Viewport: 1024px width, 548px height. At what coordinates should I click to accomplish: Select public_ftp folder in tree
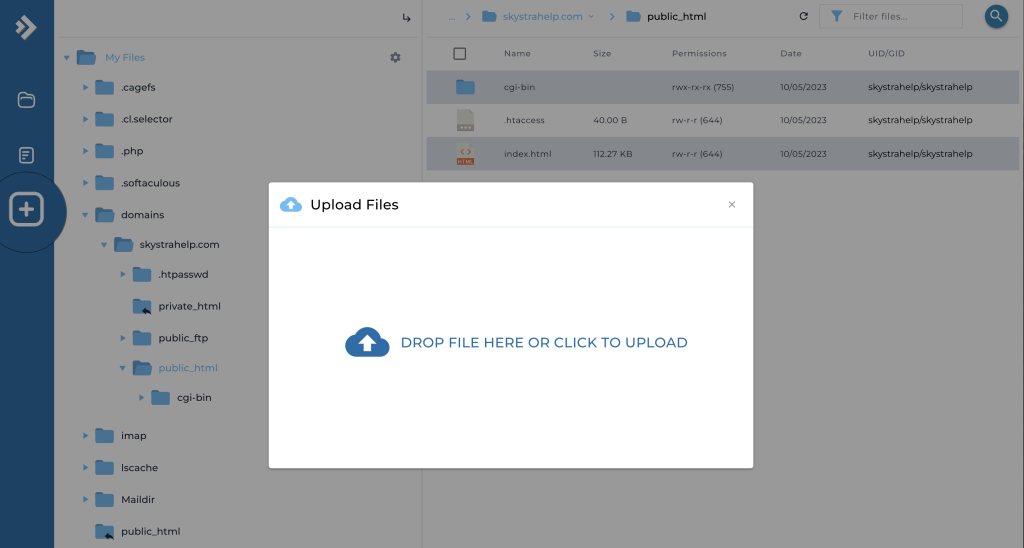tap(182, 338)
